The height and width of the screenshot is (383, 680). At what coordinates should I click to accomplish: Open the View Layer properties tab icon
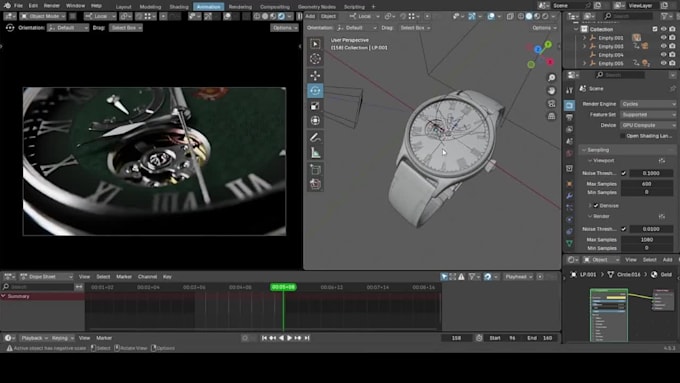(x=569, y=129)
